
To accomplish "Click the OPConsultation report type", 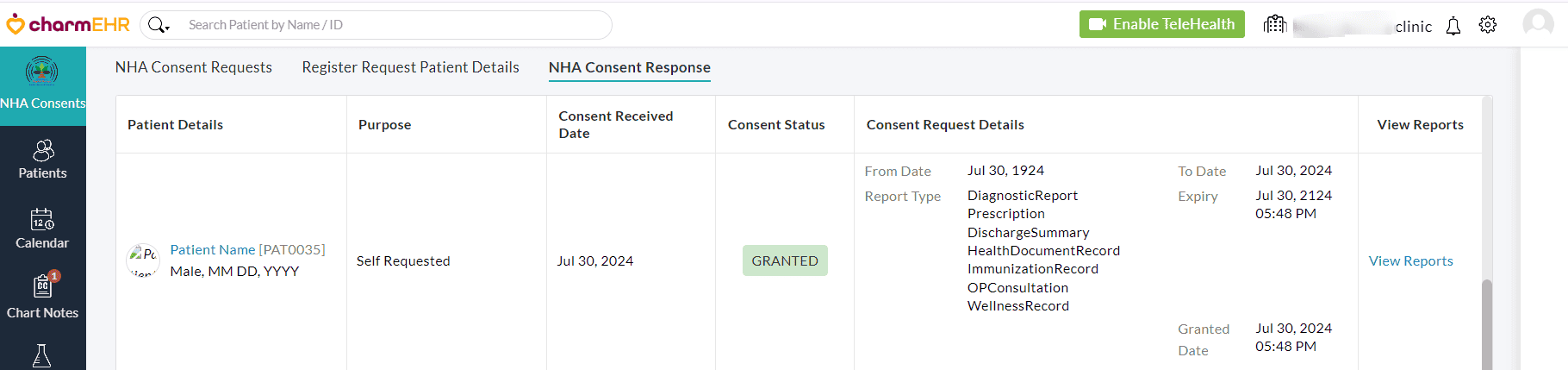I will (x=1017, y=287).
